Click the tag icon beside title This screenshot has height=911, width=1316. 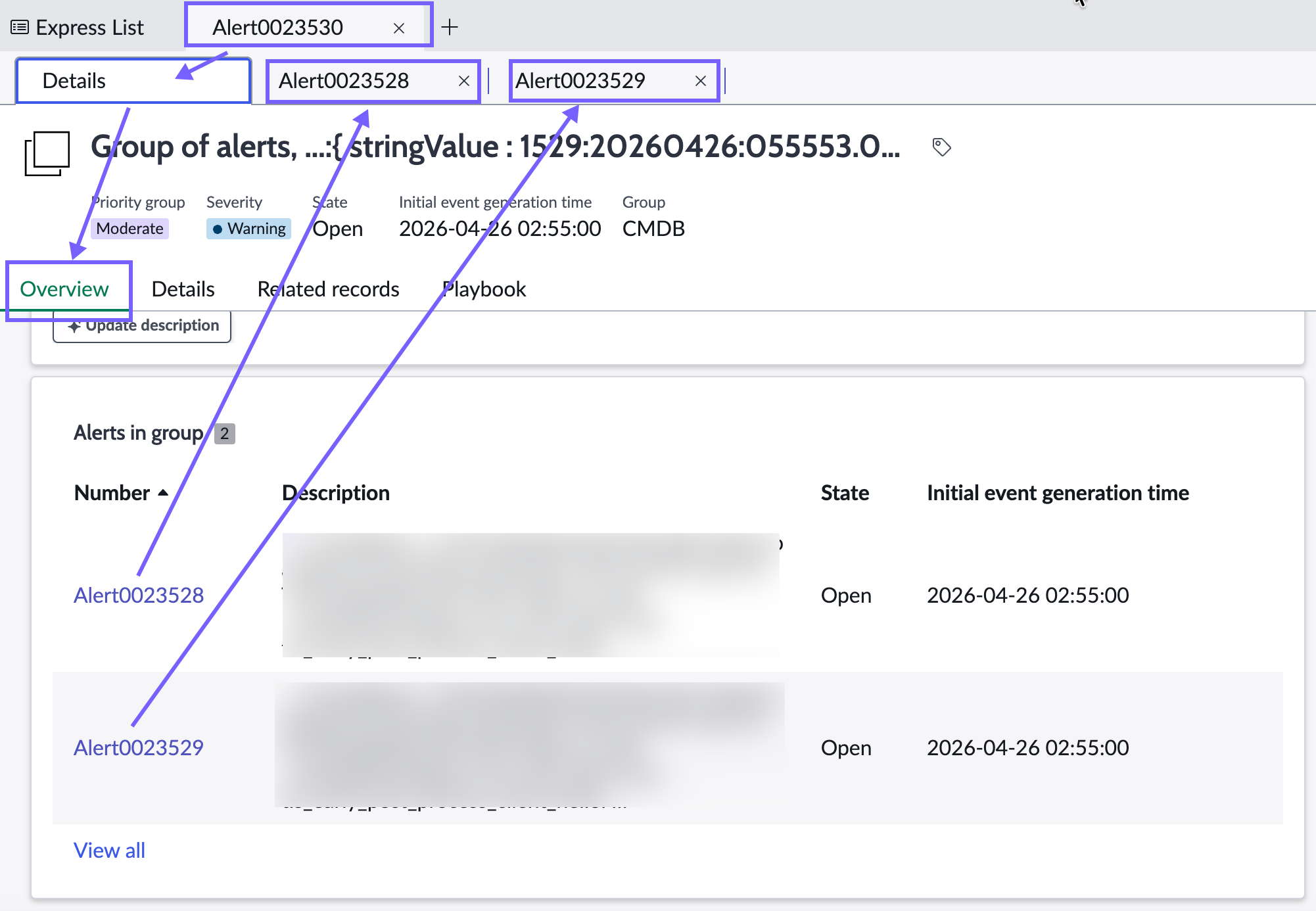pyautogui.click(x=942, y=147)
